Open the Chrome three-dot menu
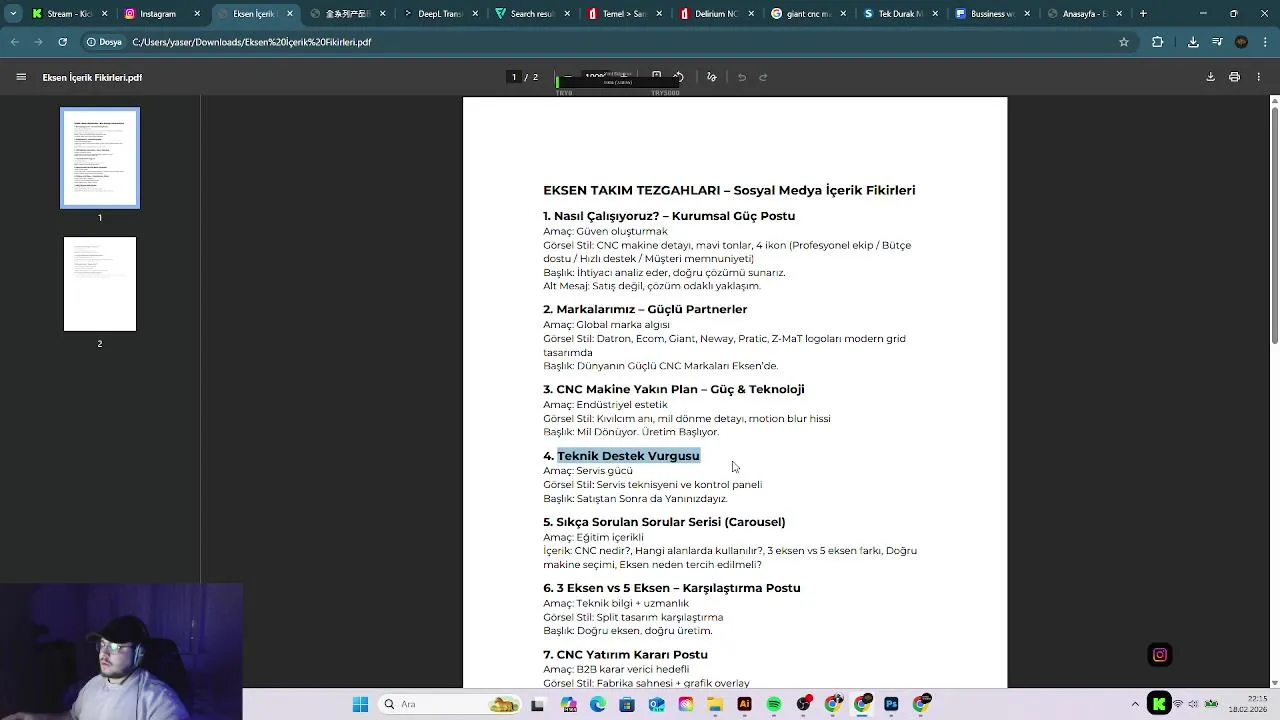 point(1265,42)
